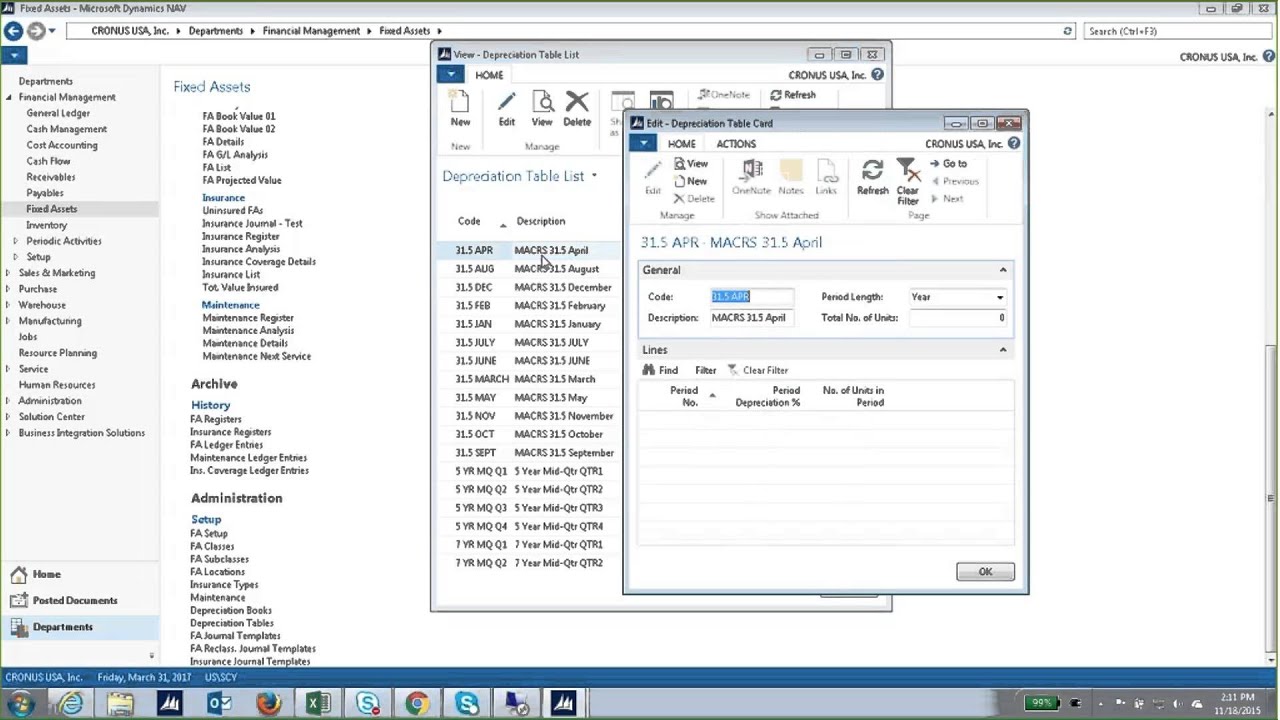1280x720 pixels.
Task: Click OneNote in Depreciation Table List ribbon
Action: tap(725, 95)
